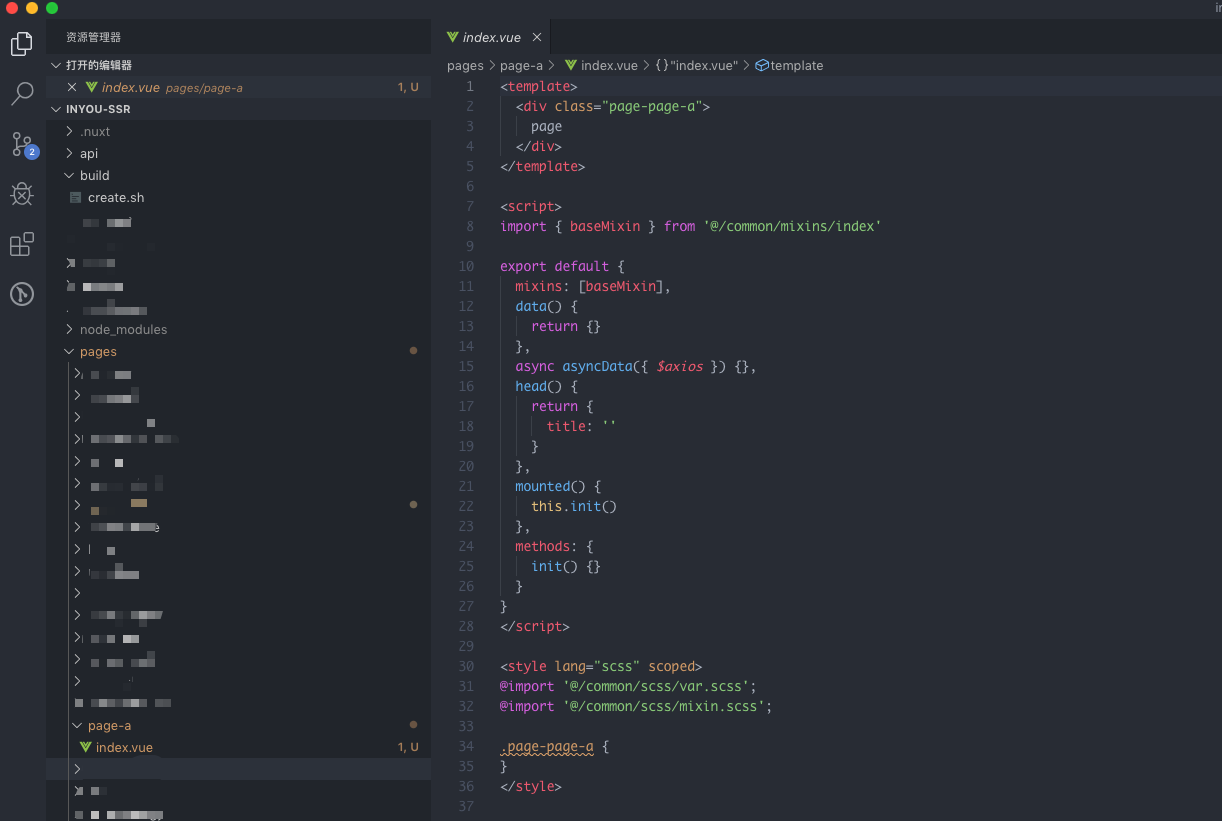Expand the .nuxt folder
The image size is (1222, 821).
click(x=95, y=132)
